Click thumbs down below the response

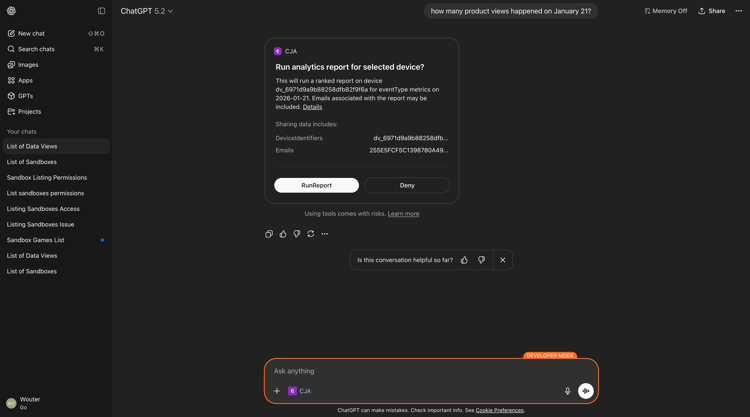[297, 234]
